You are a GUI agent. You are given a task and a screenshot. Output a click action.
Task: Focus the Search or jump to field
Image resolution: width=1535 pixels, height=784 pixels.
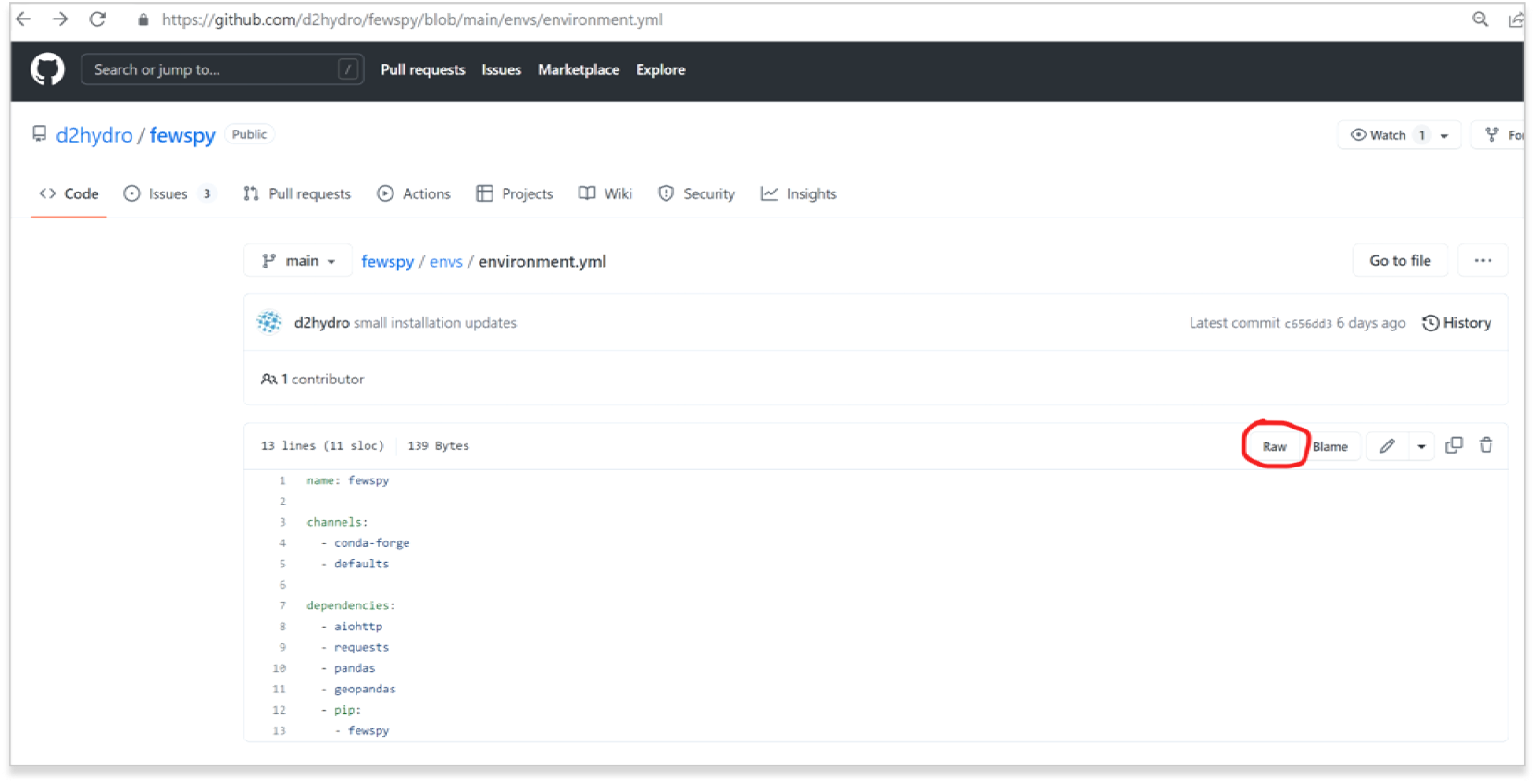221,69
